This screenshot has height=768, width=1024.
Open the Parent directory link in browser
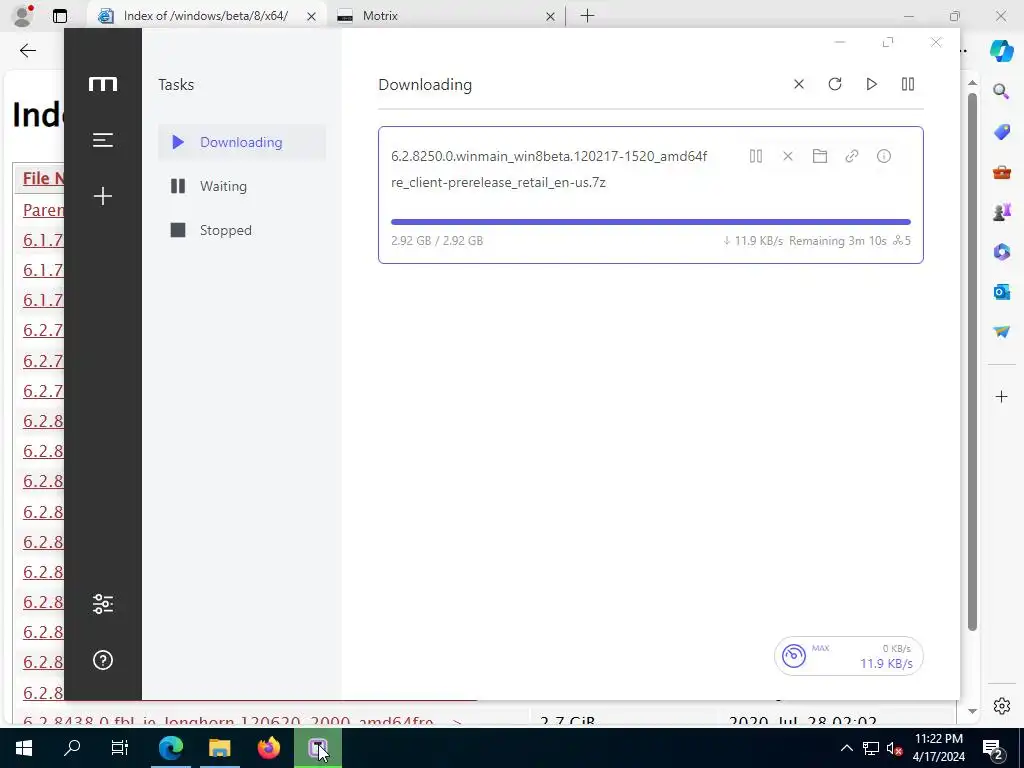43,210
